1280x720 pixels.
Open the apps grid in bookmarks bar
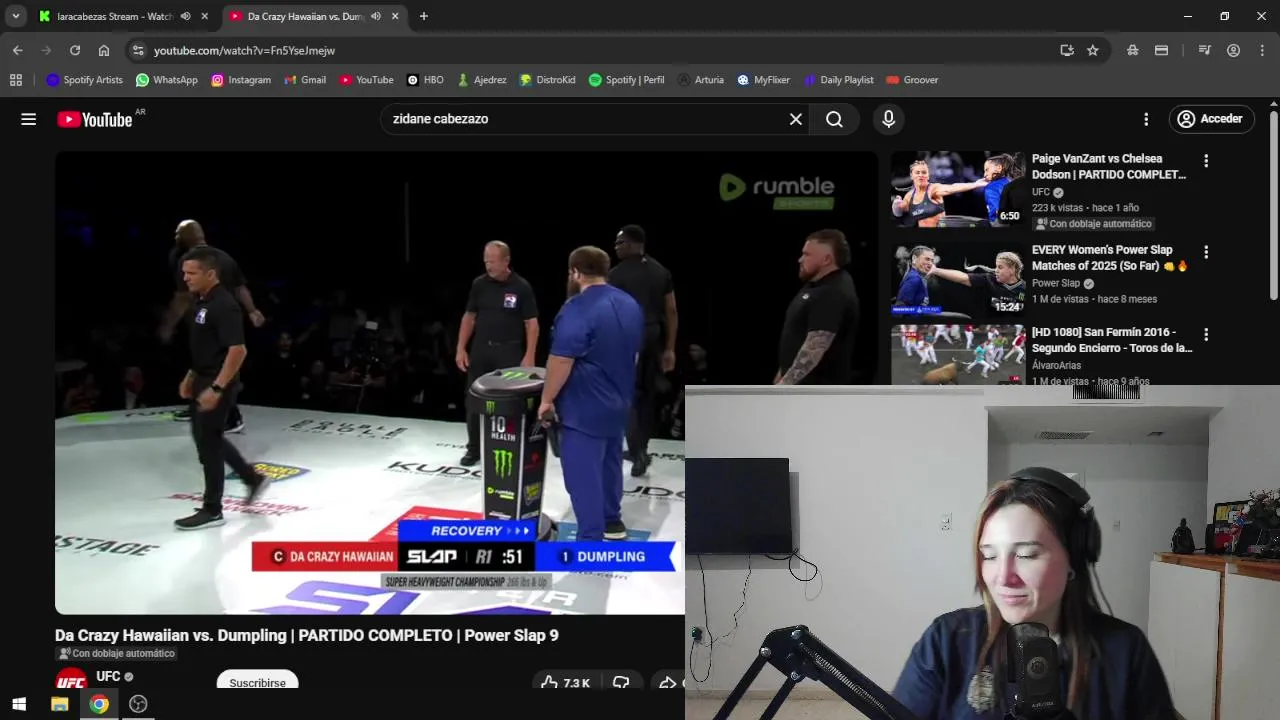point(16,80)
